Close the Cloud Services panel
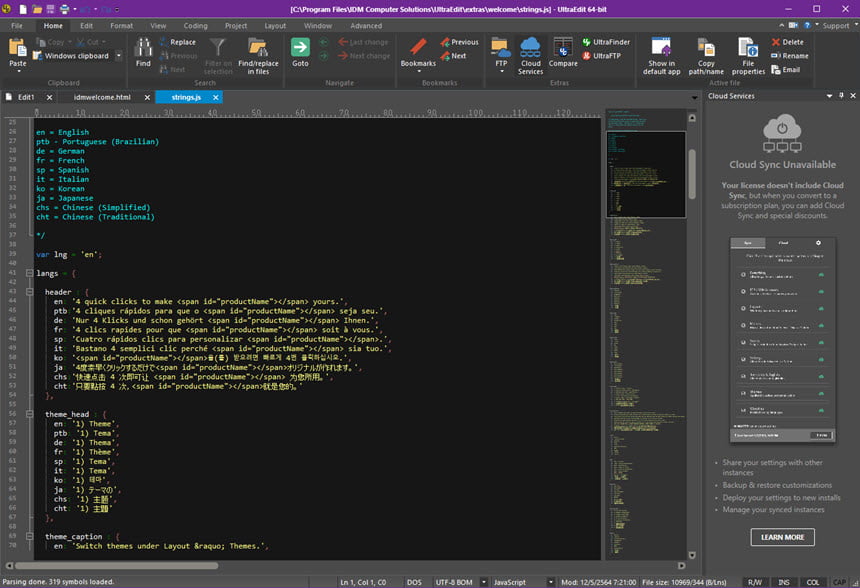 [853, 96]
